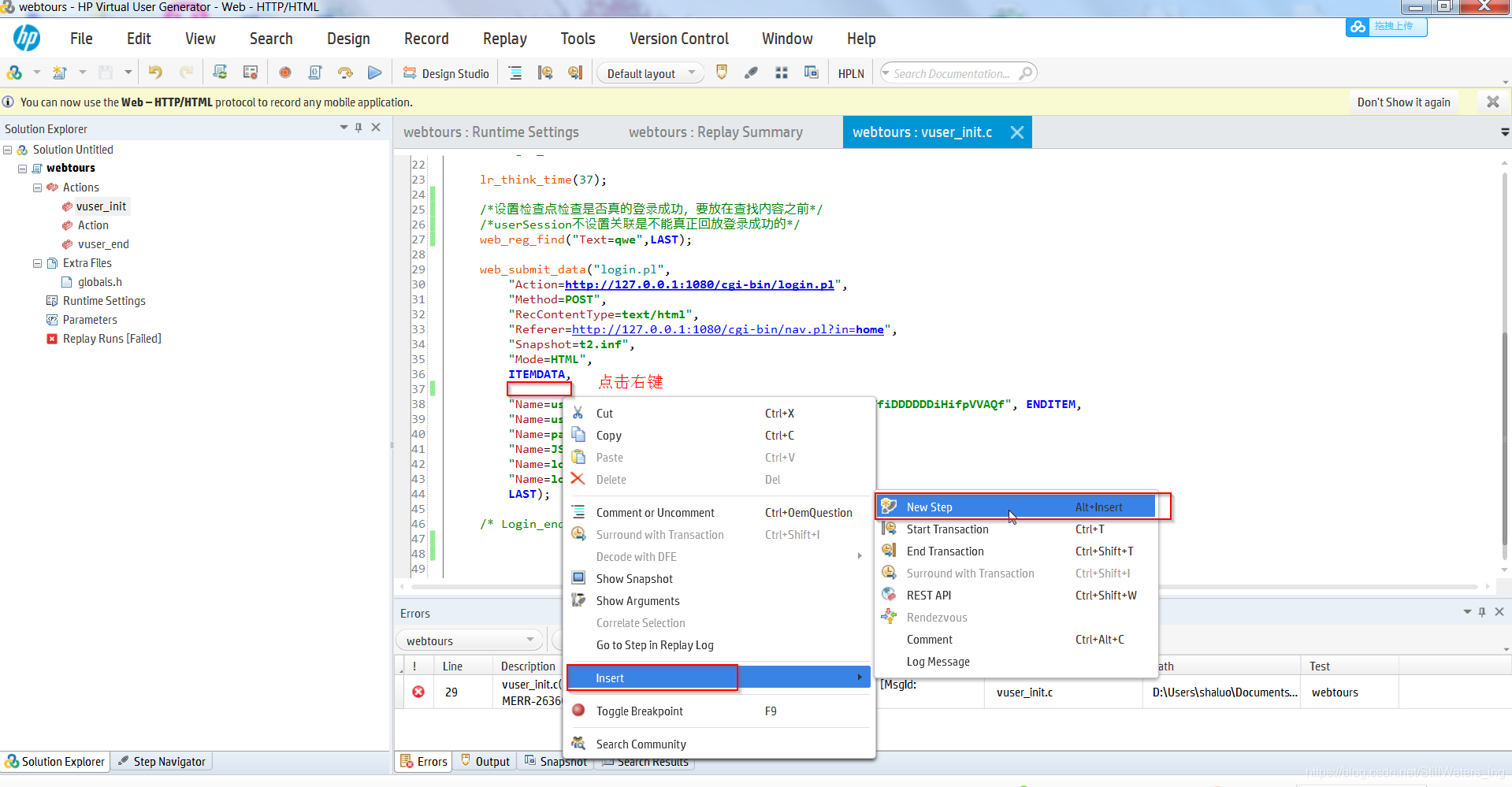Click the overlapping-windows icon beside HPLN
The height and width of the screenshot is (787, 1512).
point(812,72)
